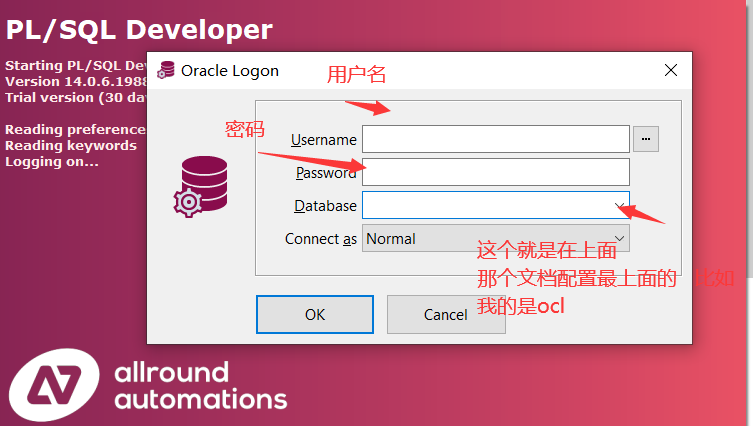Click the Logging on... status text
The height and width of the screenshot is (426, 753).
(x=52, y=162)
